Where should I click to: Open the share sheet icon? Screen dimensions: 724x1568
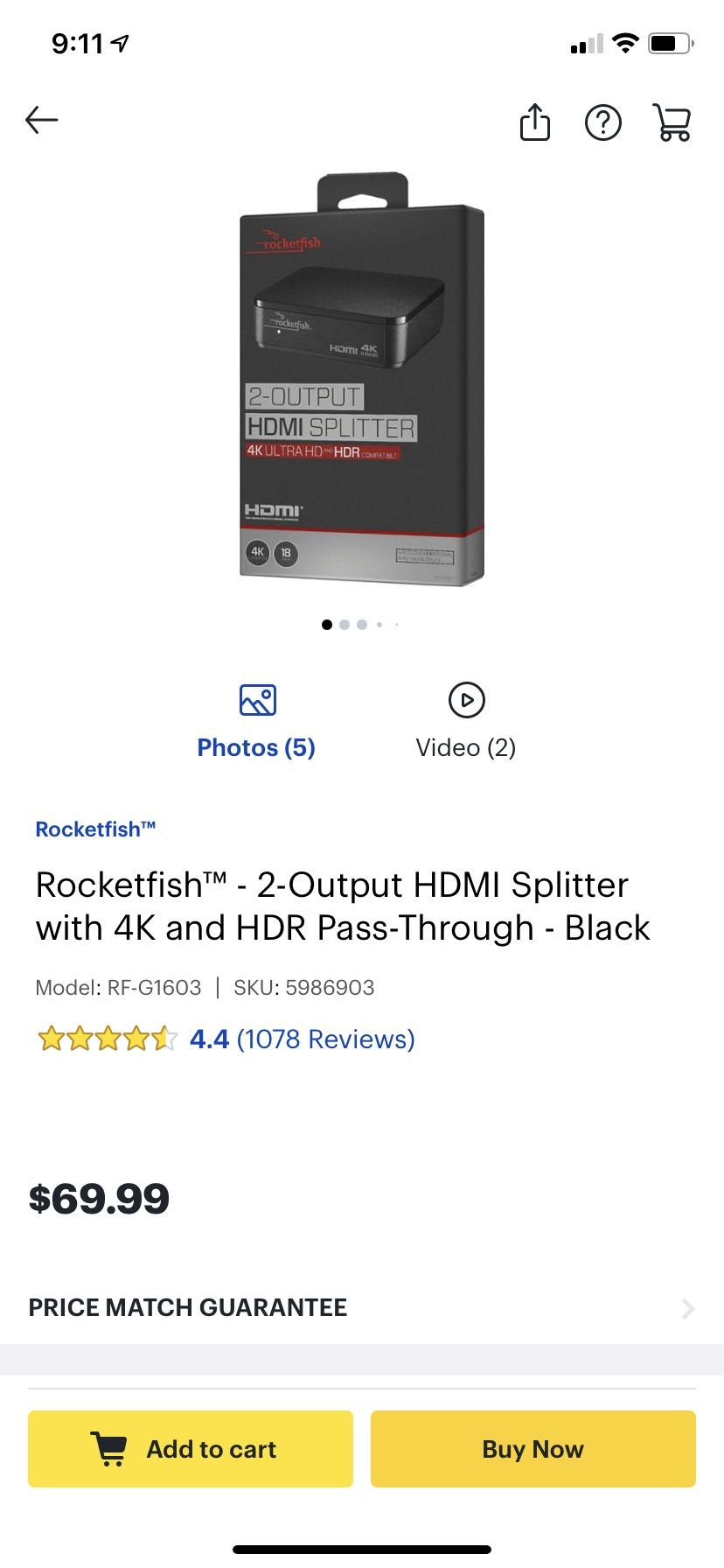pyautogui.click(x=535, y=122)
